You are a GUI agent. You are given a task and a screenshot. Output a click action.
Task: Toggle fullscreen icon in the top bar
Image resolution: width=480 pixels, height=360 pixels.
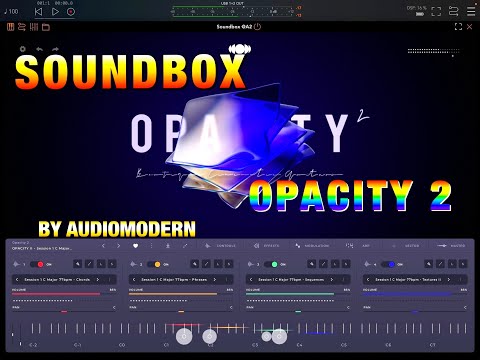tap(436, 11)
